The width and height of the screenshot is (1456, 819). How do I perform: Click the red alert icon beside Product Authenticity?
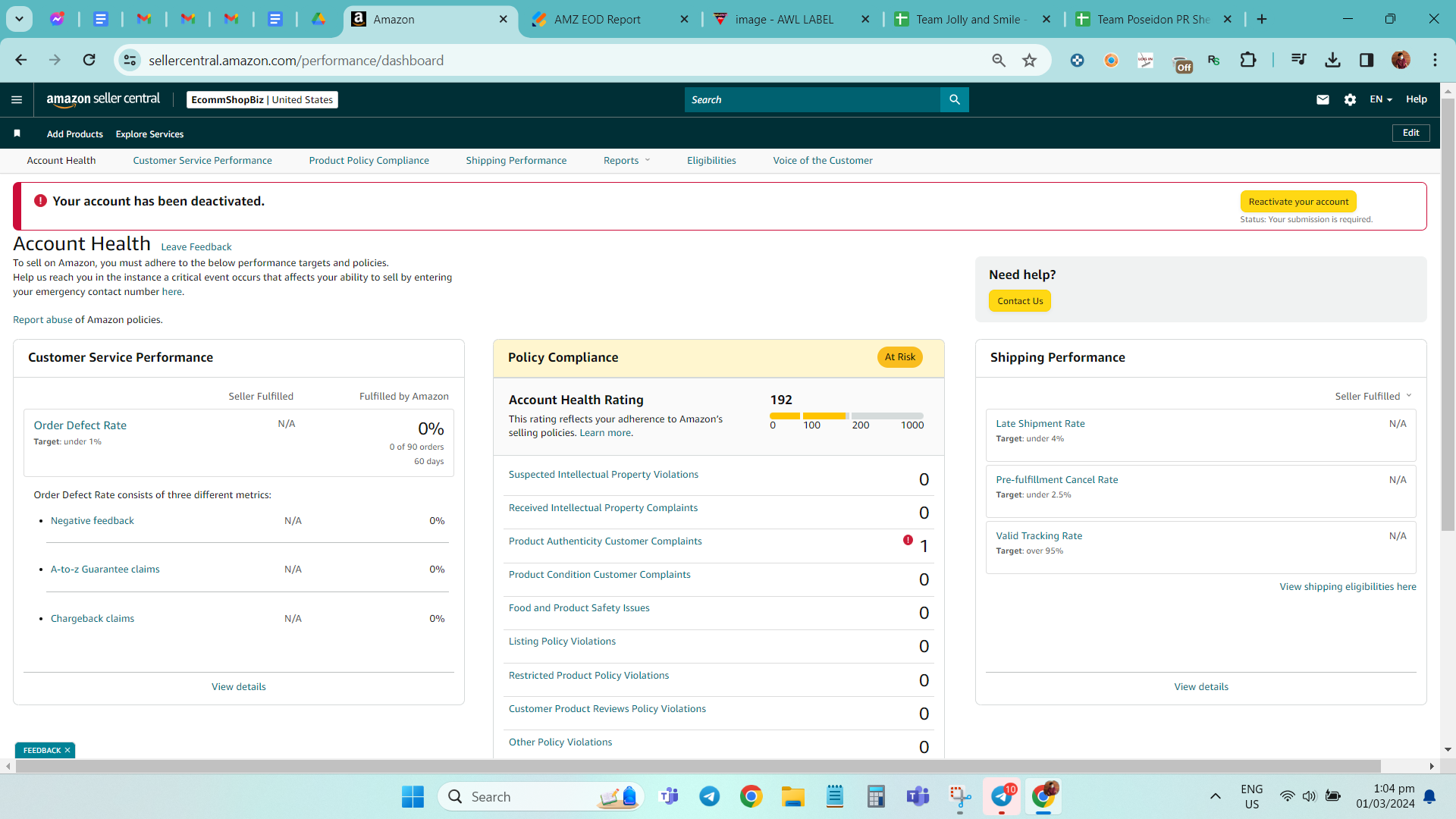(908, 540)
